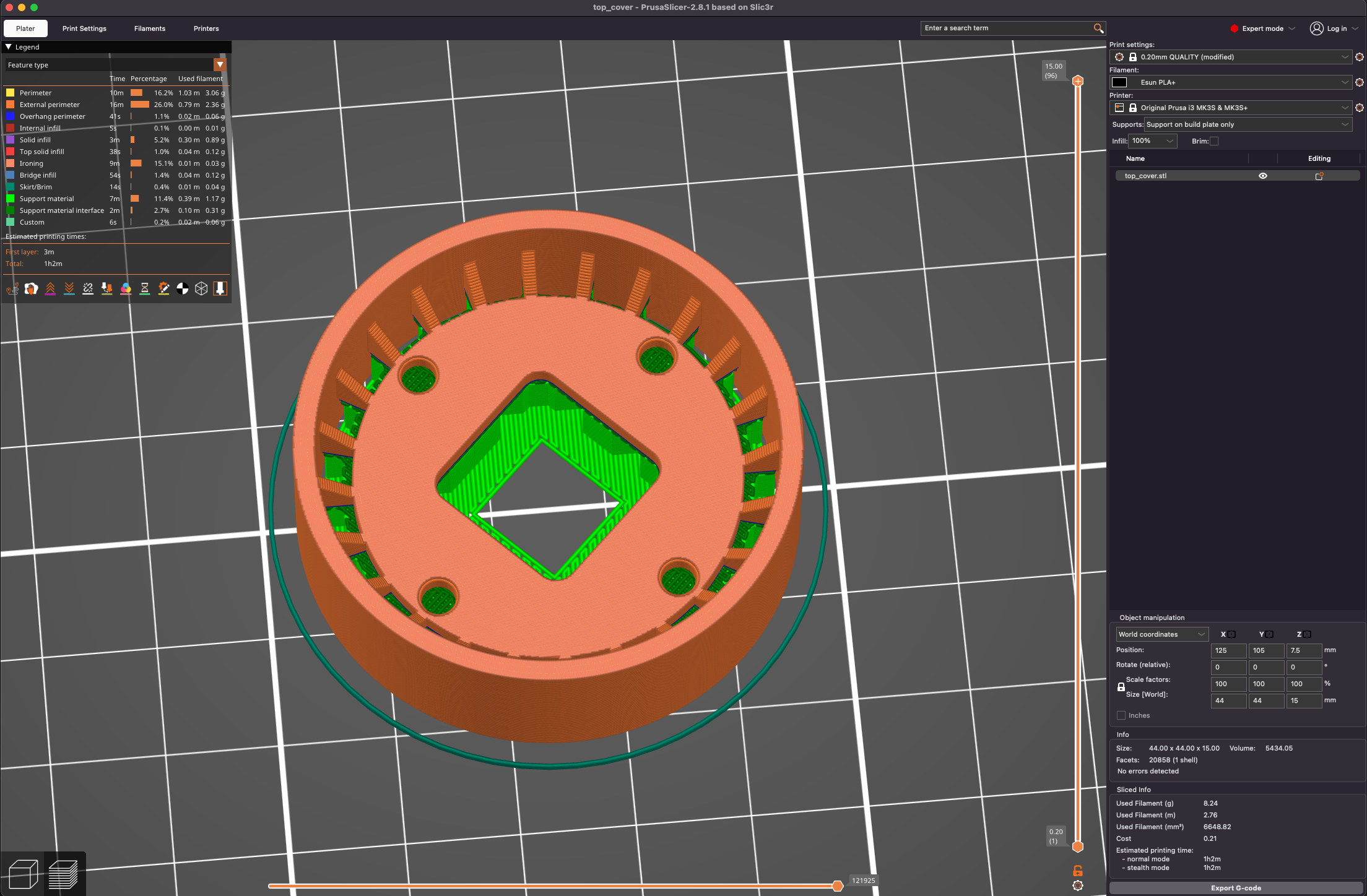The width and height of the screenshot is (1367, 896).
Task: Show retractions in the preview legend
Action: (x=50, y=288)
